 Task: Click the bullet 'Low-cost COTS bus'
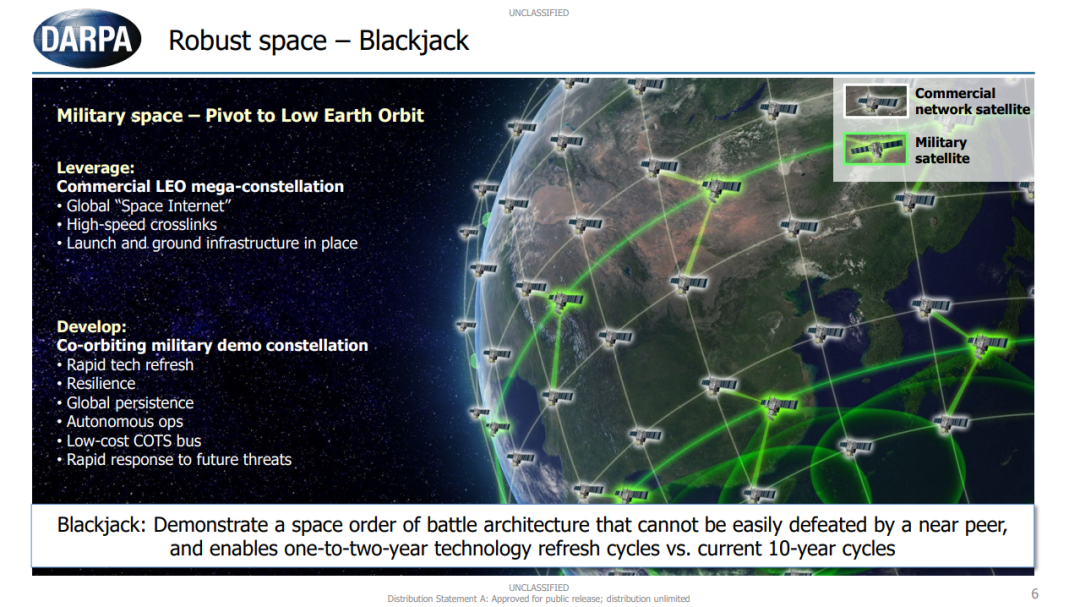tap(134, 441)
